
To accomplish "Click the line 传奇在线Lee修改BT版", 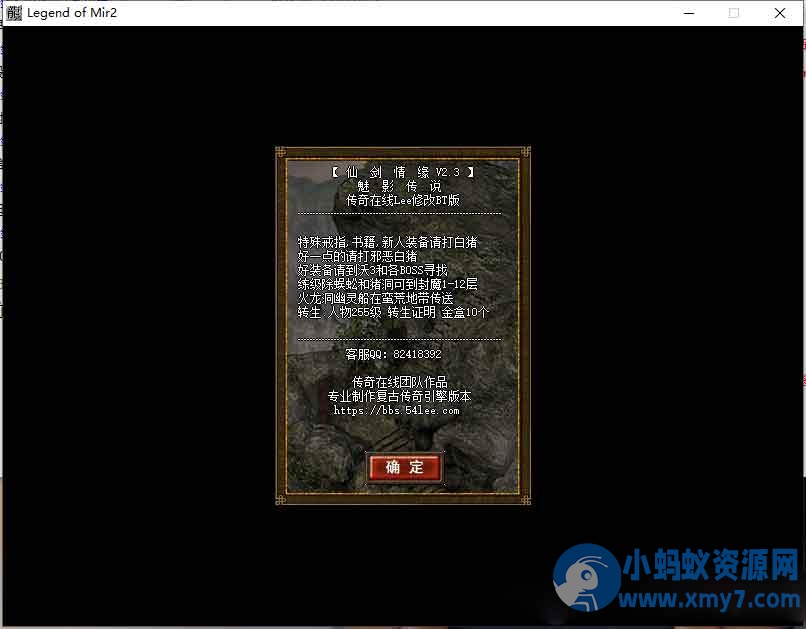I will pyautogui.click(x=402, y=200).
